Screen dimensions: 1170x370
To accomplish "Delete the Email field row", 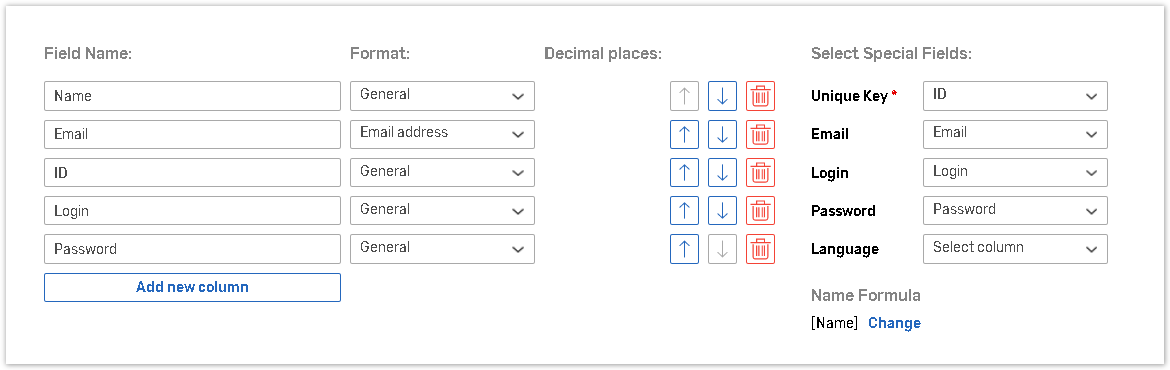I will tap(760, 134).
